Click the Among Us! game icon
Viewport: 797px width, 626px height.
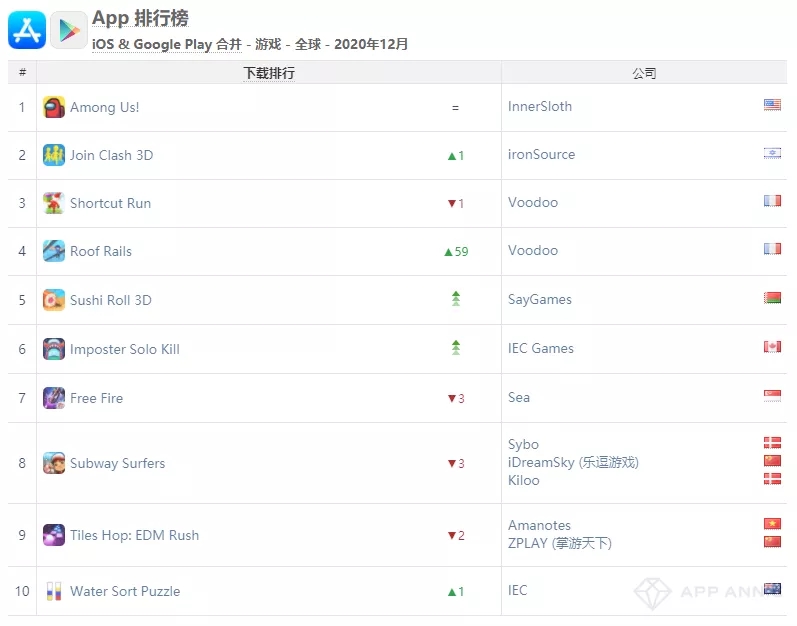tap(54, 107)
